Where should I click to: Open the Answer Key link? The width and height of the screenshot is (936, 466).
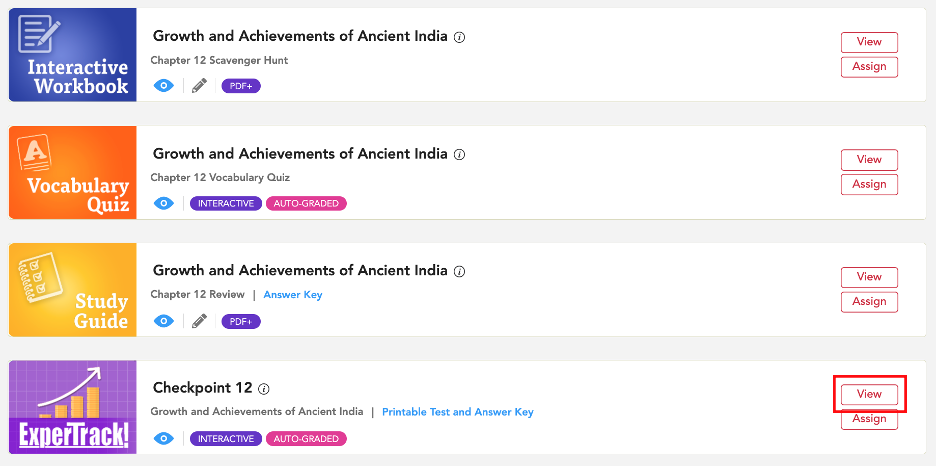(293, 295)
